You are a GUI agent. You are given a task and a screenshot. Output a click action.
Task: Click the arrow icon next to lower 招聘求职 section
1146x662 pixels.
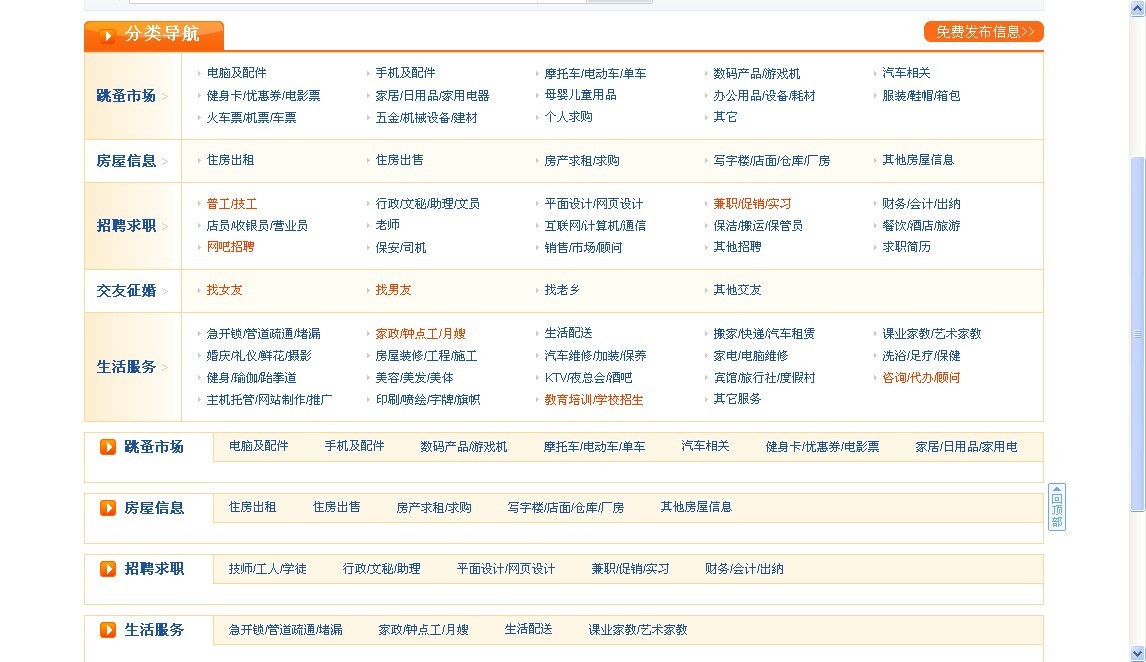[107, 568]
